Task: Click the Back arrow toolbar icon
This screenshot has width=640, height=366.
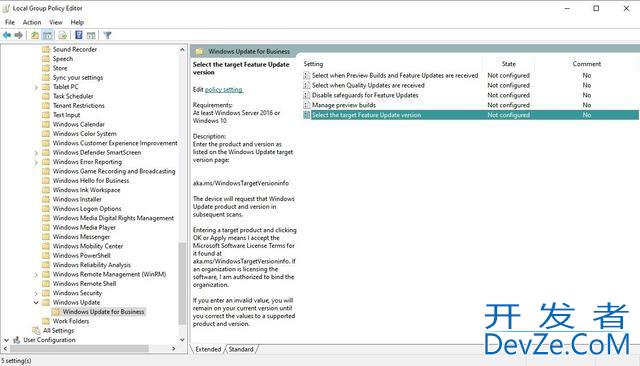Action: click(x=7, y=35)
